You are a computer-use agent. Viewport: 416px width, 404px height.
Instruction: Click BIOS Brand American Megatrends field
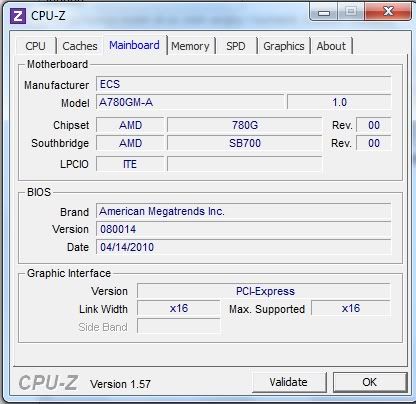(243, 211)
